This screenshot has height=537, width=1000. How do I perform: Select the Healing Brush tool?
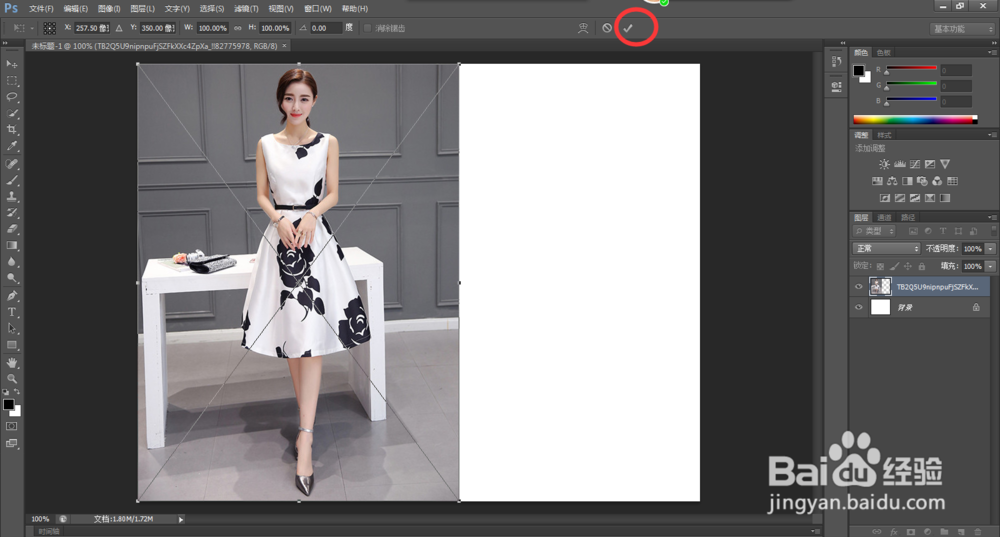[x=11, y=164]
